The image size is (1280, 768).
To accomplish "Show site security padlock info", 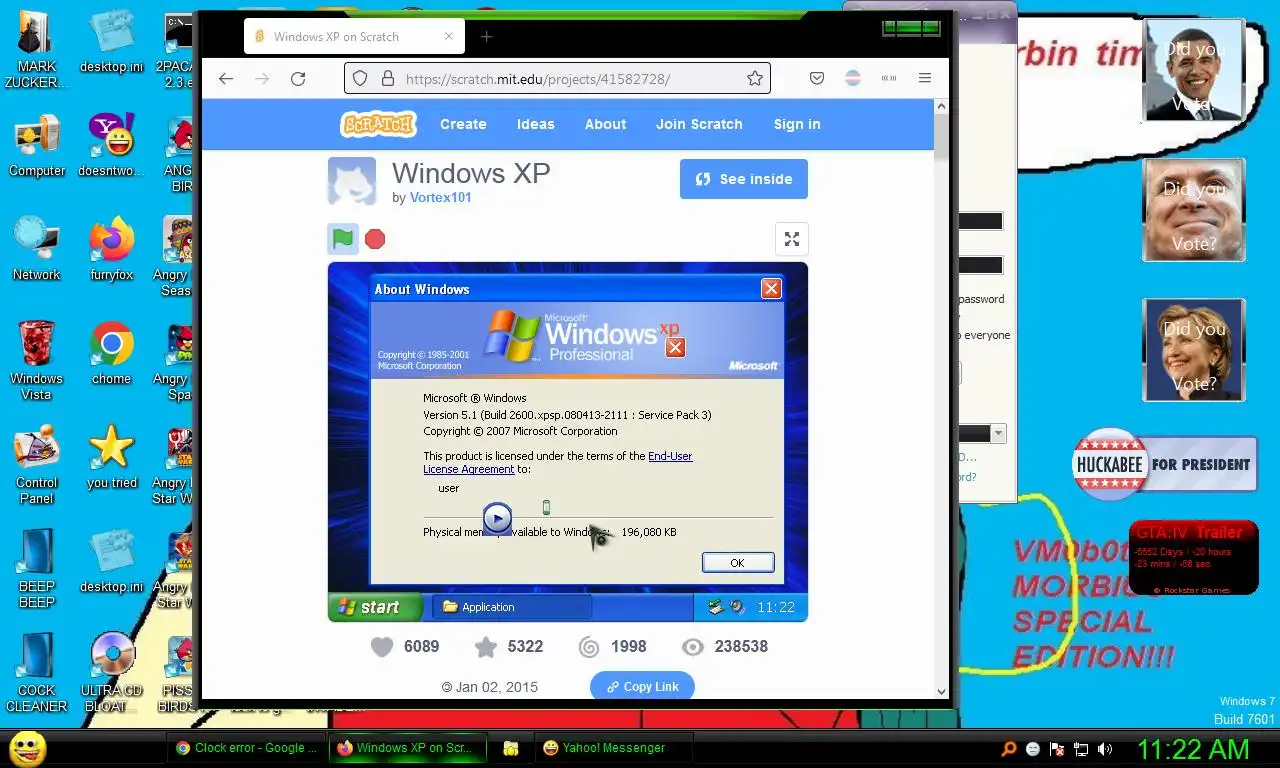I will point(387,78).
